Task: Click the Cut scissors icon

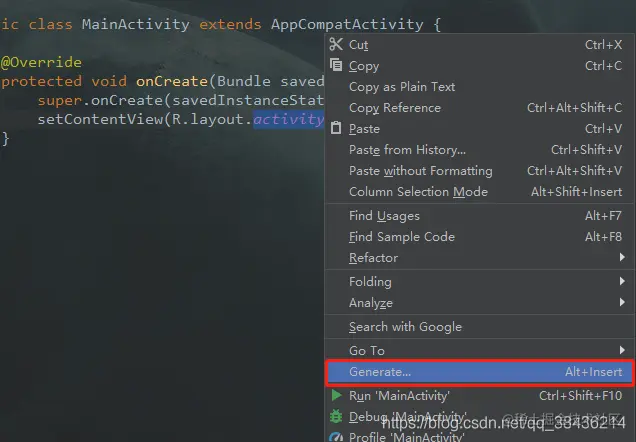Action: pyautogui.click(x=336, y=44)
